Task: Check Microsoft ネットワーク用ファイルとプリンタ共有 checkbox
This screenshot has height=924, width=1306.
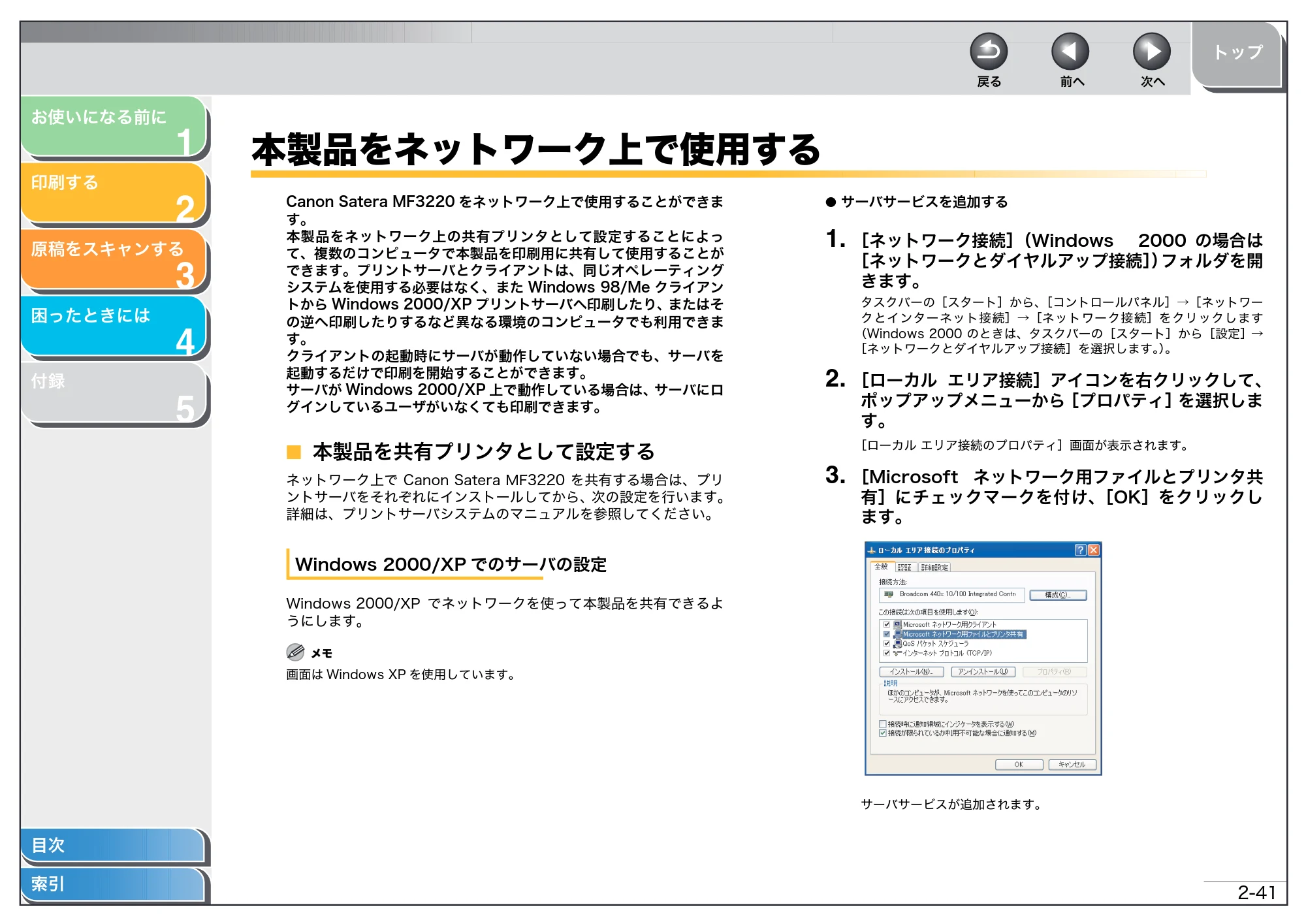Action: tap(887, 634)
